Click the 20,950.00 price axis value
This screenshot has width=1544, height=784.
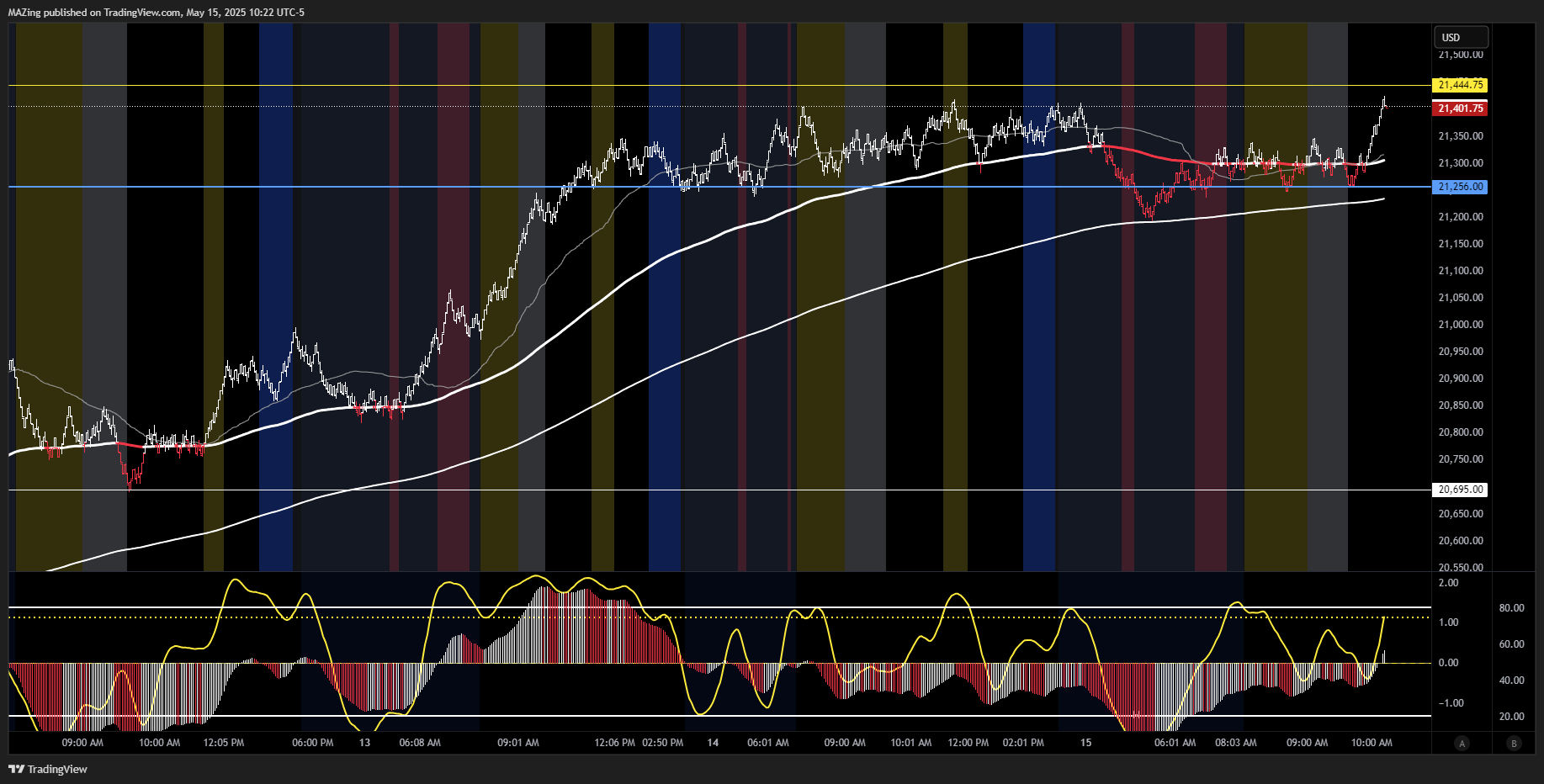(1461, 352)
